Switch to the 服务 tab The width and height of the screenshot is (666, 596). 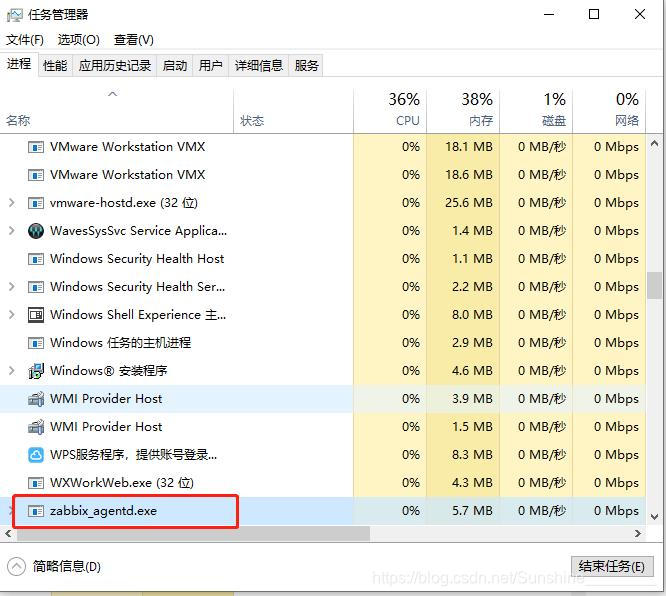point(306,66)
